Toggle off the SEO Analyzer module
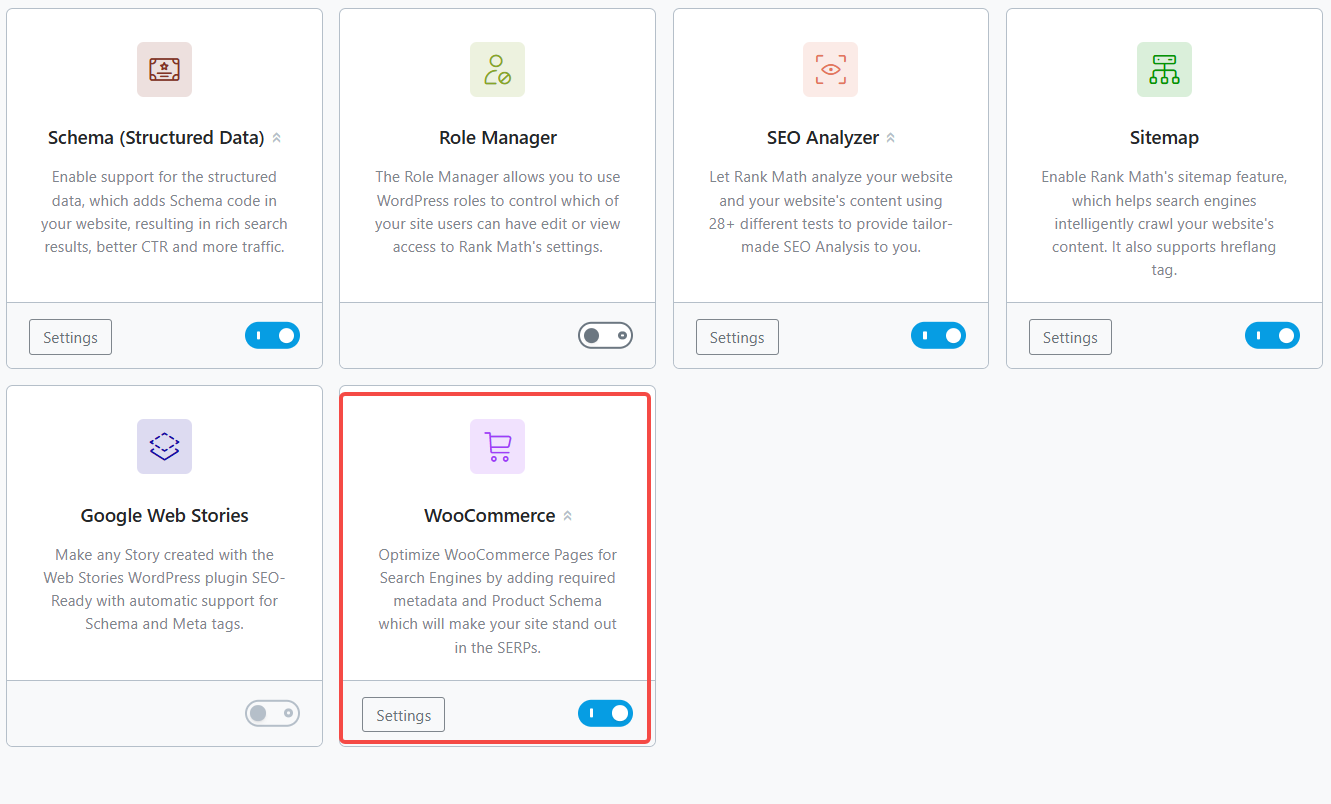This screenshot has width=1331, height=804. (x=938, y=335)
